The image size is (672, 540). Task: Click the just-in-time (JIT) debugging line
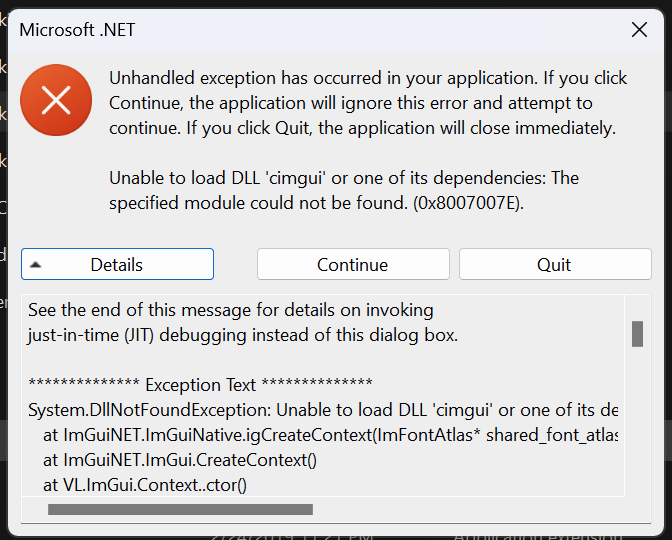pyautogui.click(x=243, y=335)
